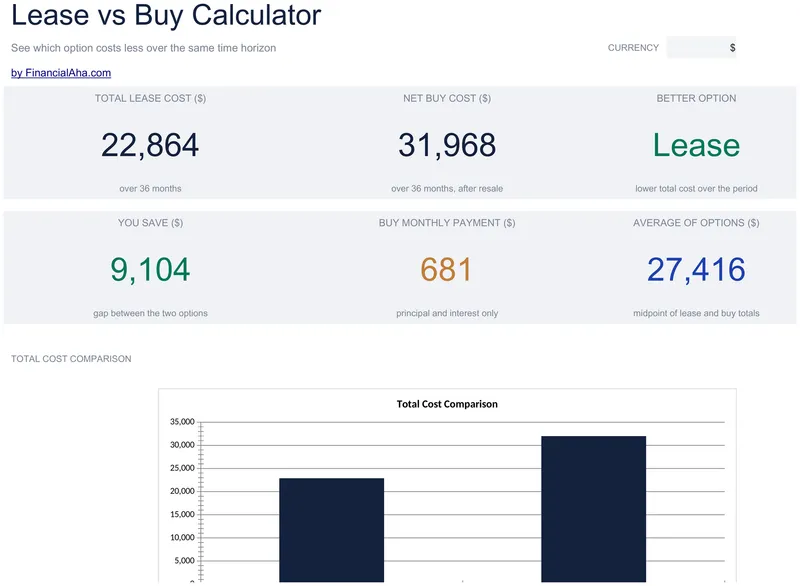Screen dimensions: 800x586
Task: Select the buy monthly payment value 681
Action: pos(446,269)
